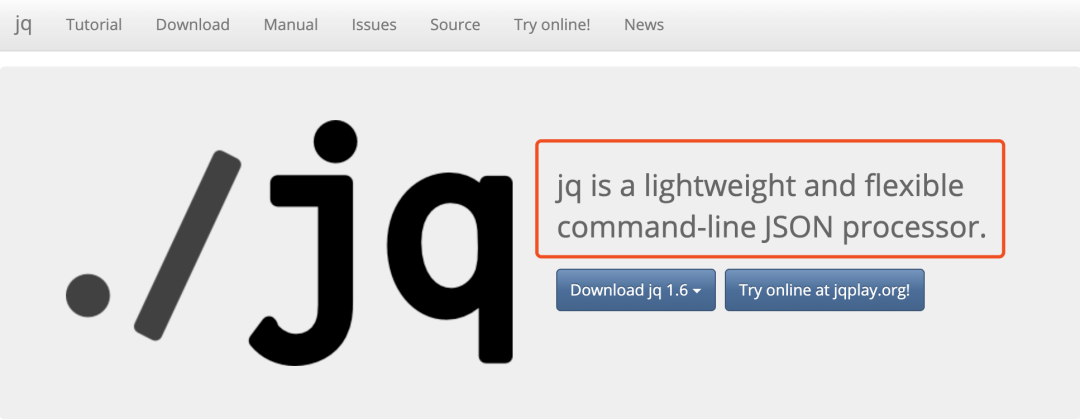The width and height of the screenshot is (1080, 419).
Task: Click the large letter j in the logo
Action: coord(303,243)
